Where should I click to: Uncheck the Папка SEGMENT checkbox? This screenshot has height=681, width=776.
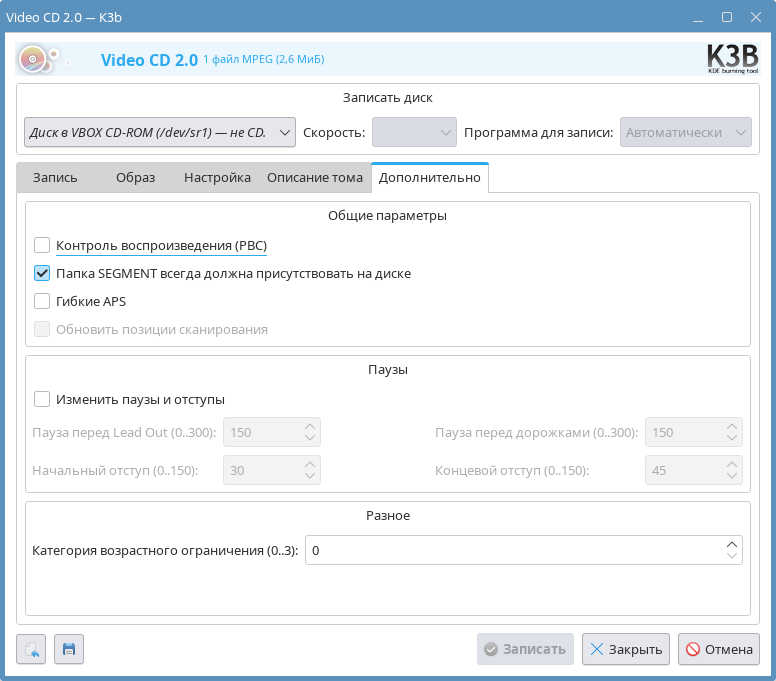42,273
